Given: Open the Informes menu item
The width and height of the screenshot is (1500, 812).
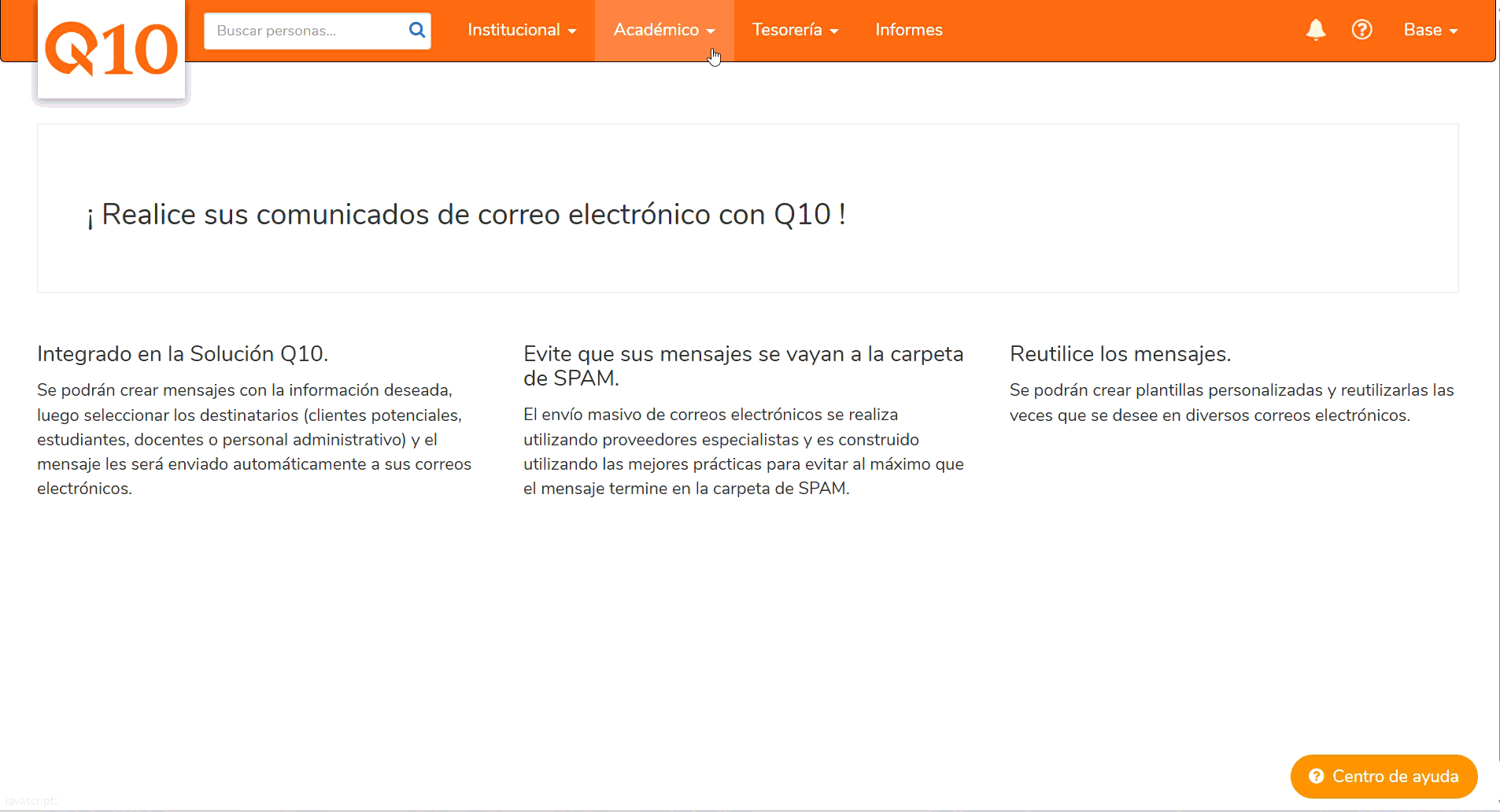Looking at the screenshot, I should [x=909, y=30].
